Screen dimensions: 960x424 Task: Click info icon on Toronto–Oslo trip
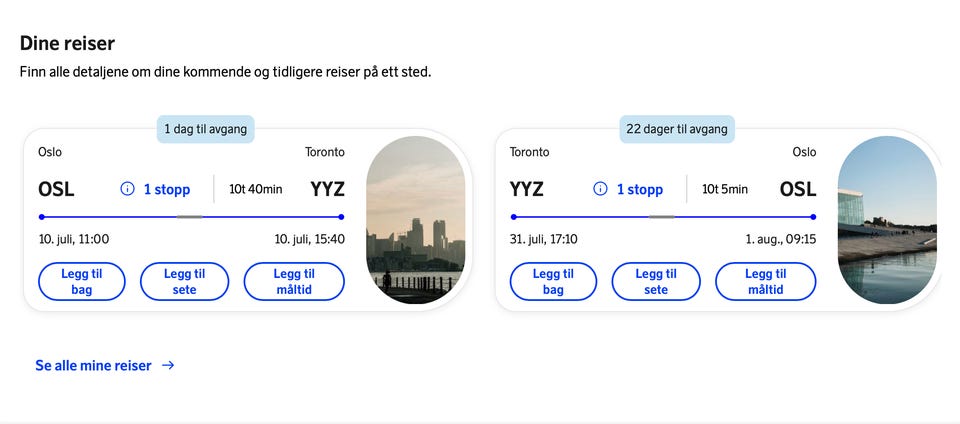tap(600, 189)
